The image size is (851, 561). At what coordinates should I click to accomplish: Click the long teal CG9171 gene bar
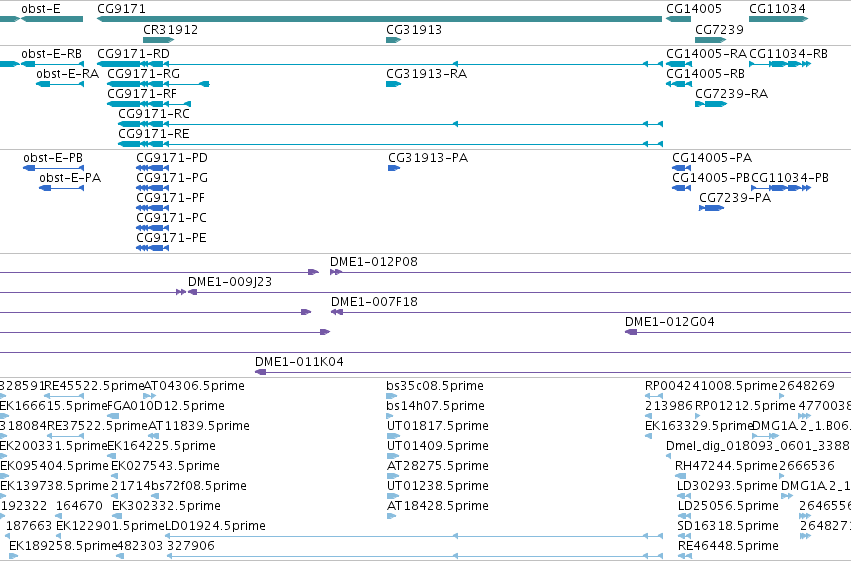379,19
